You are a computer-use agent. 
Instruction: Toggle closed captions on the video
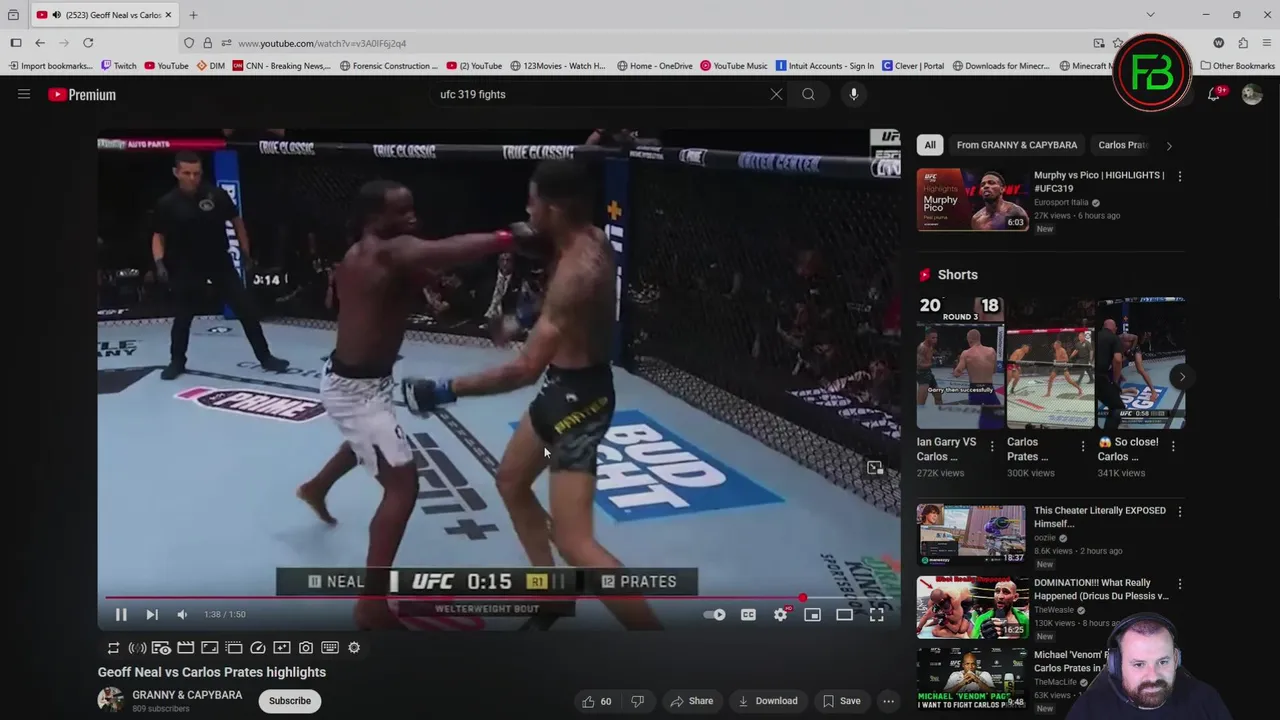pos(748,615)
